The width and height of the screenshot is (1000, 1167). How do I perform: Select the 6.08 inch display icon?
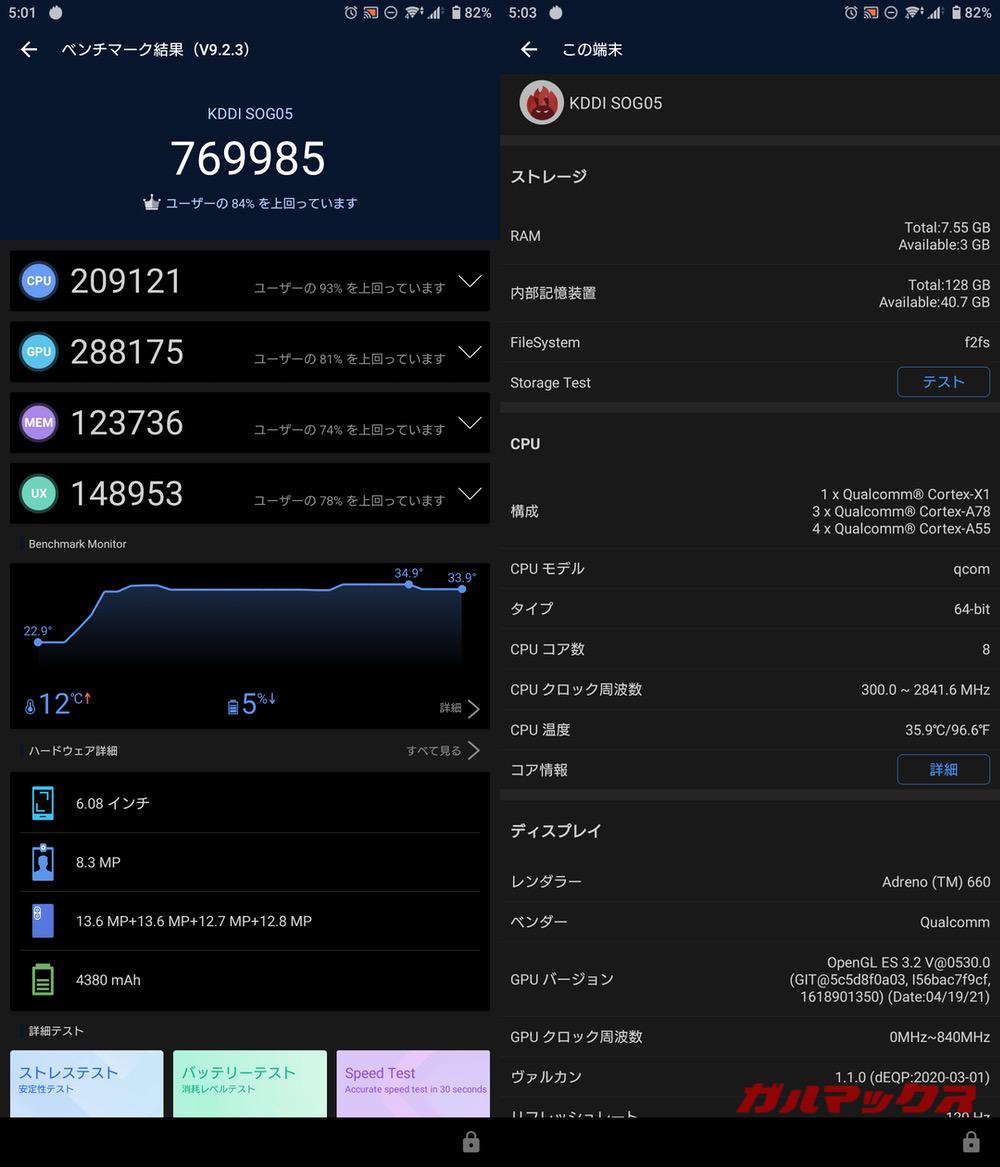click(42, 803)
